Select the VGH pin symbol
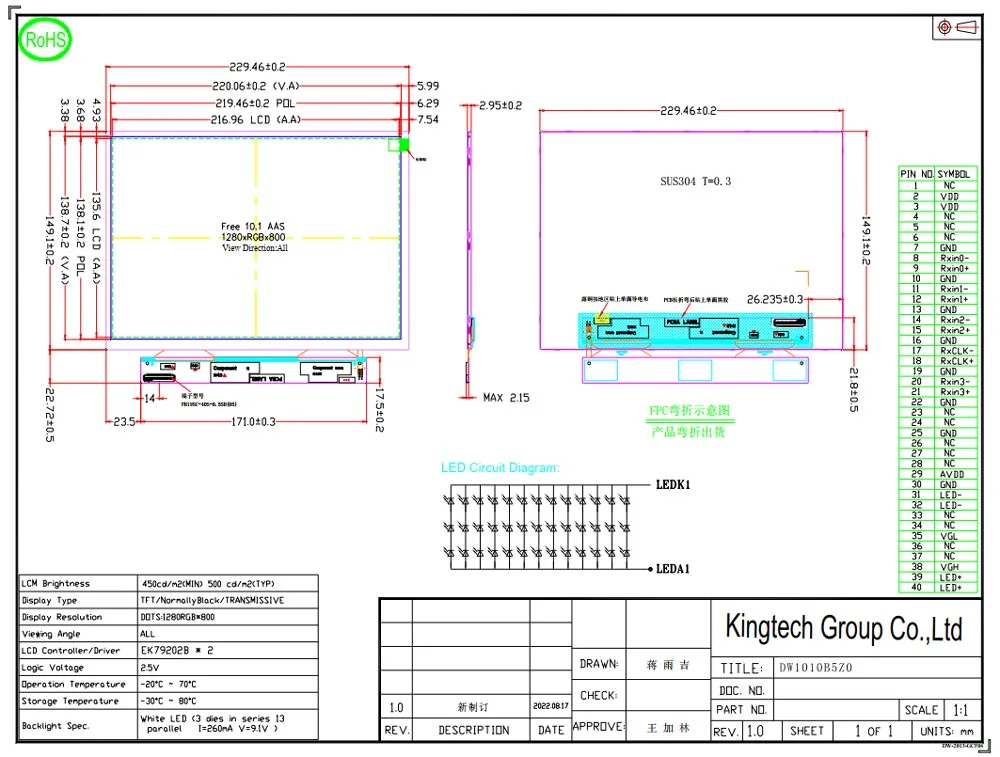The height and width of the screenshot is (757, 1000). 949,567
